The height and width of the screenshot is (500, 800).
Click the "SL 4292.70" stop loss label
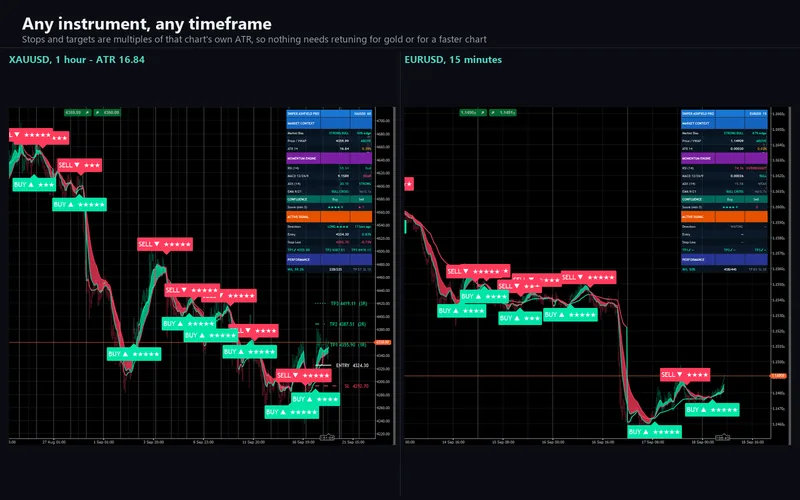(356, 386)
